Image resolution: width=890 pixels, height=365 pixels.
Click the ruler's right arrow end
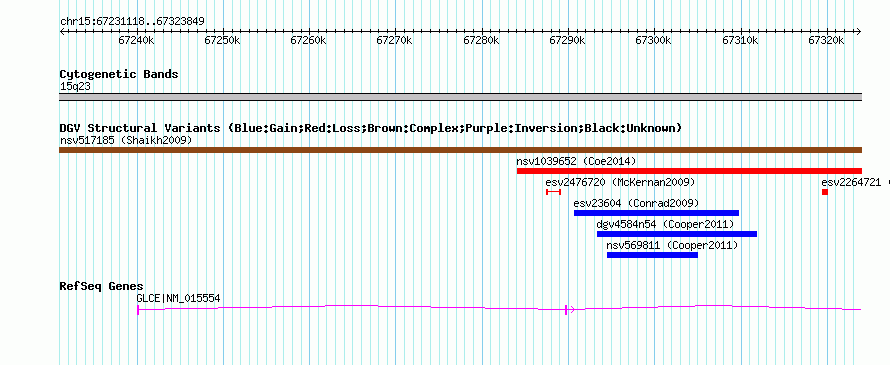859,31
